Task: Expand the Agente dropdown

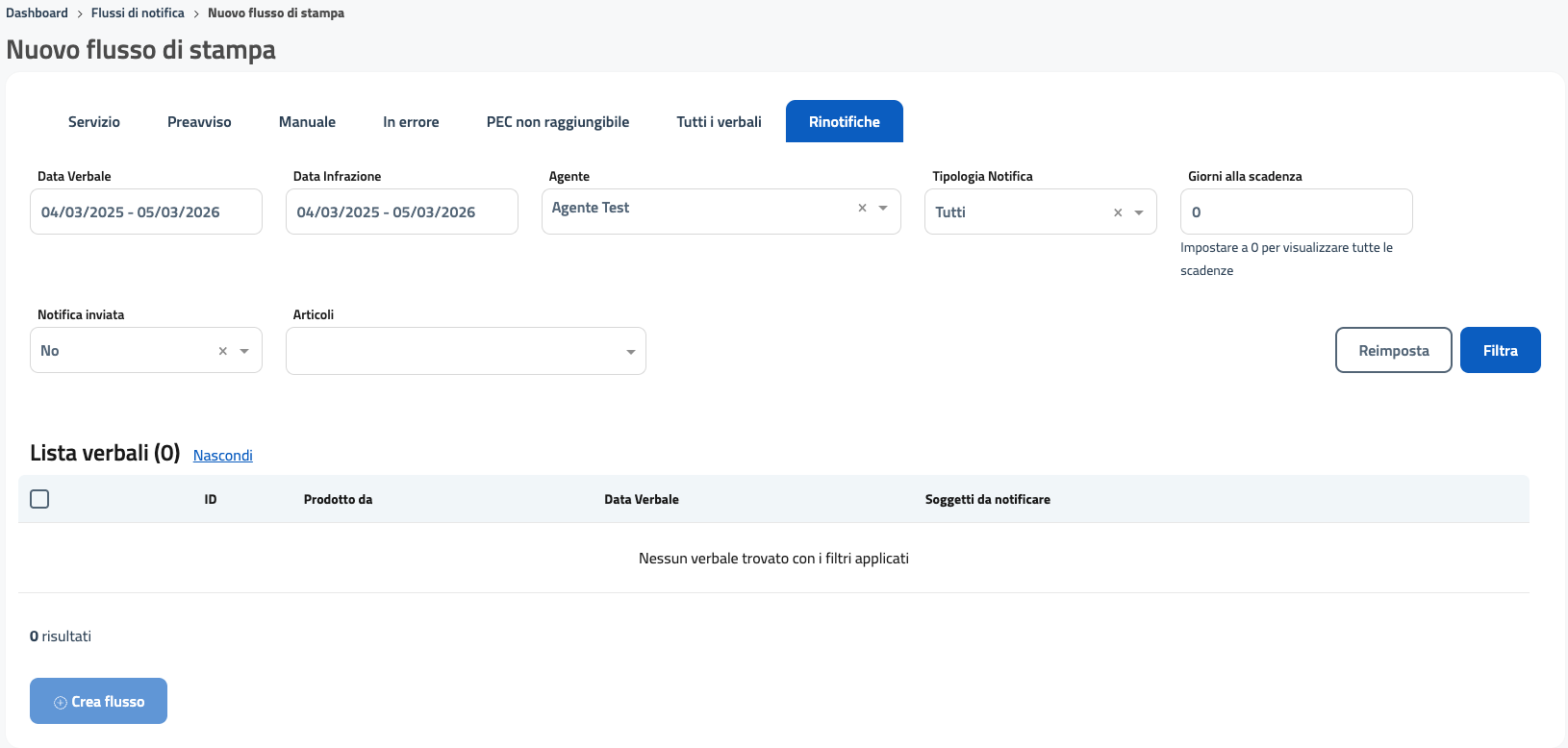Action: (x=883, y=208)
